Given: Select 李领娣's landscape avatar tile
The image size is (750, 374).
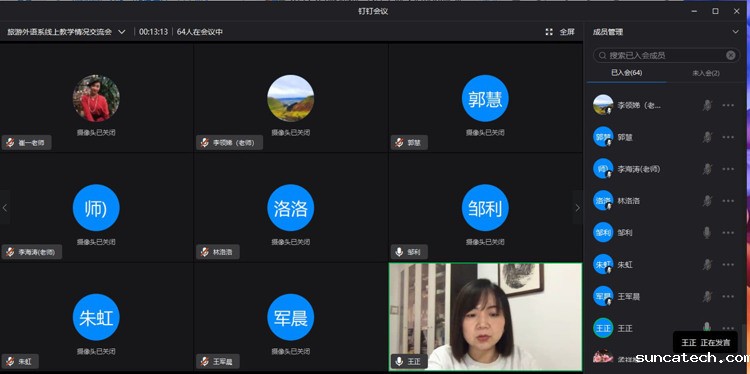Looking at the screenshot, I should [x=291, y=98].
